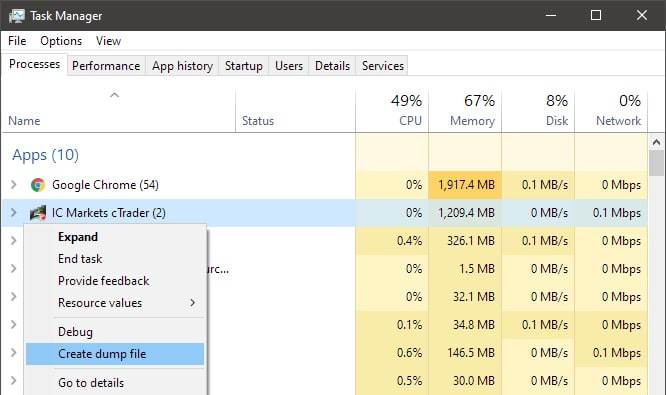Open the Resource values submenu arrow
The width and height of the screenshot is (666, 395).
[192, 303]
